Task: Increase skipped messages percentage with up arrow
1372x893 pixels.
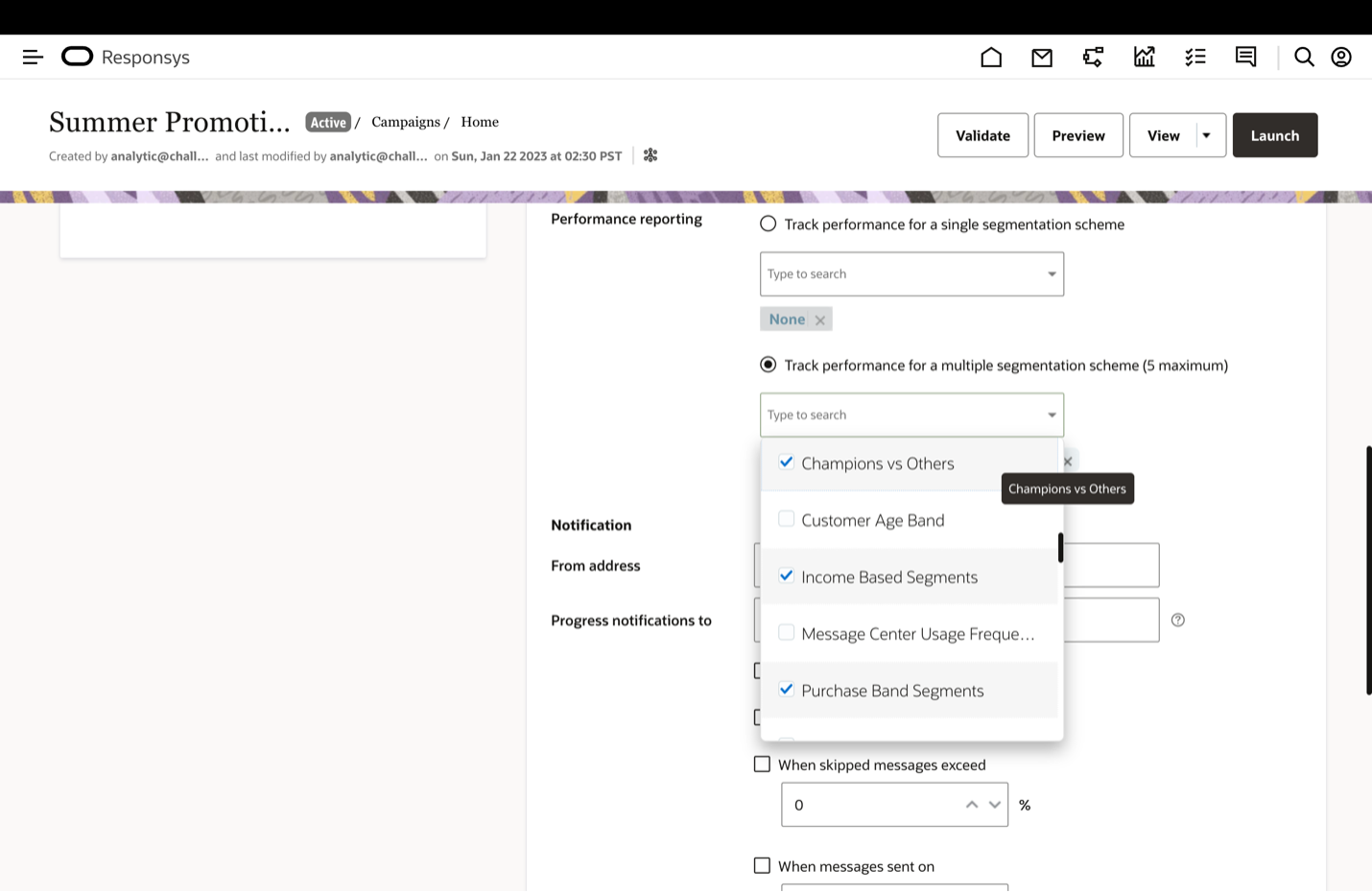Action: click(972, 805)
